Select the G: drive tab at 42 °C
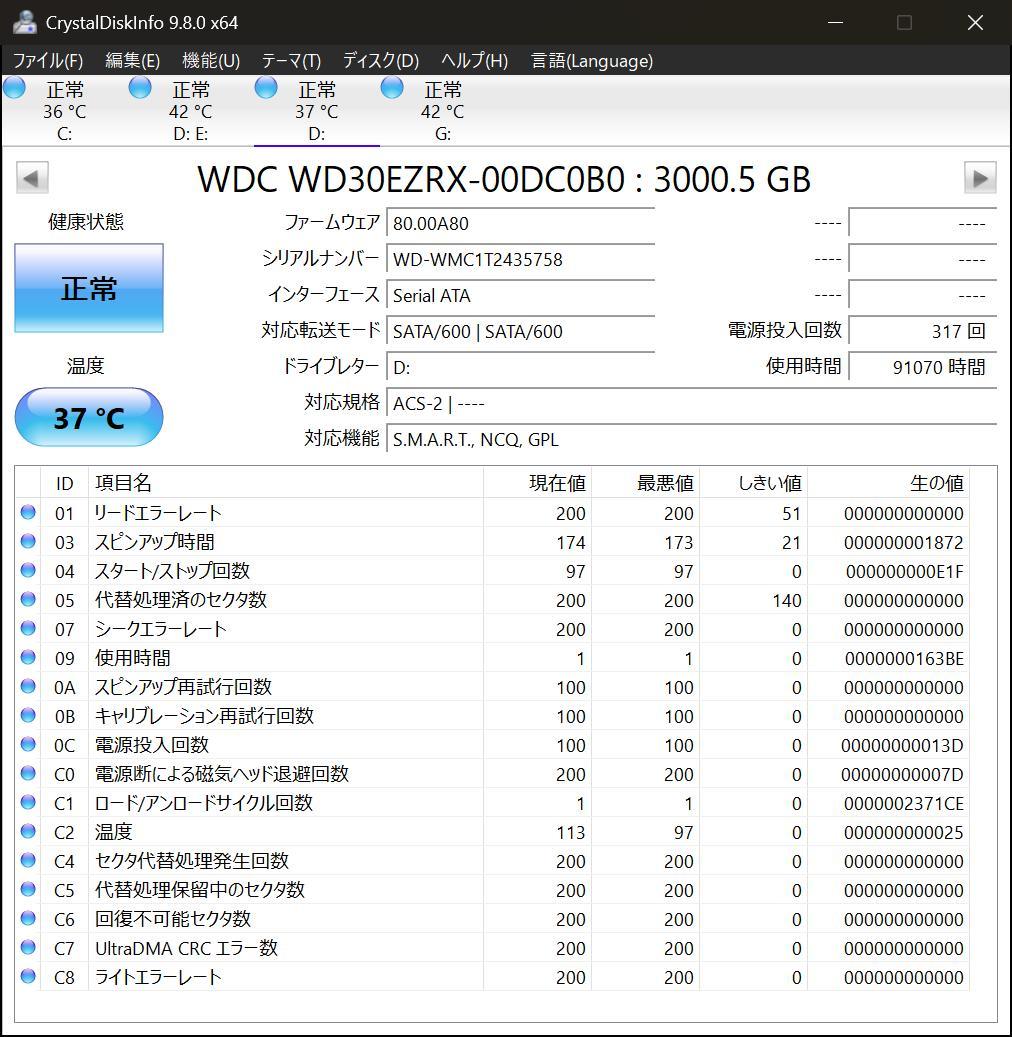This screenshot has height=1037, width=1012. pos(443,110)
